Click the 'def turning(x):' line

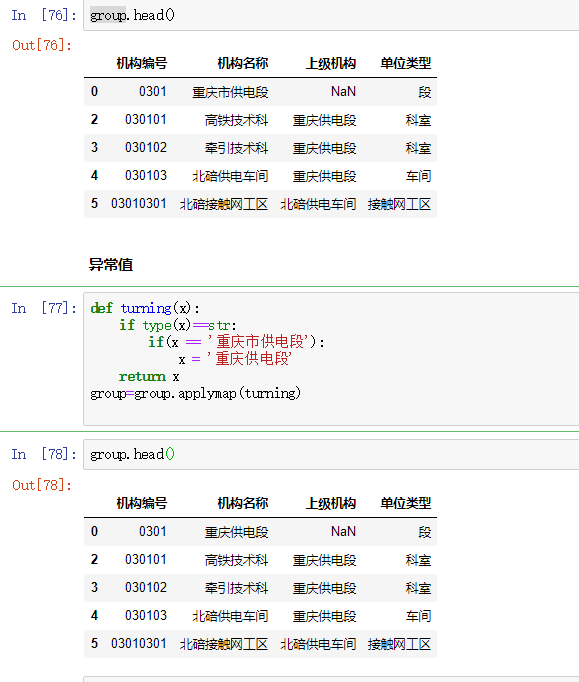pos(145,308)
